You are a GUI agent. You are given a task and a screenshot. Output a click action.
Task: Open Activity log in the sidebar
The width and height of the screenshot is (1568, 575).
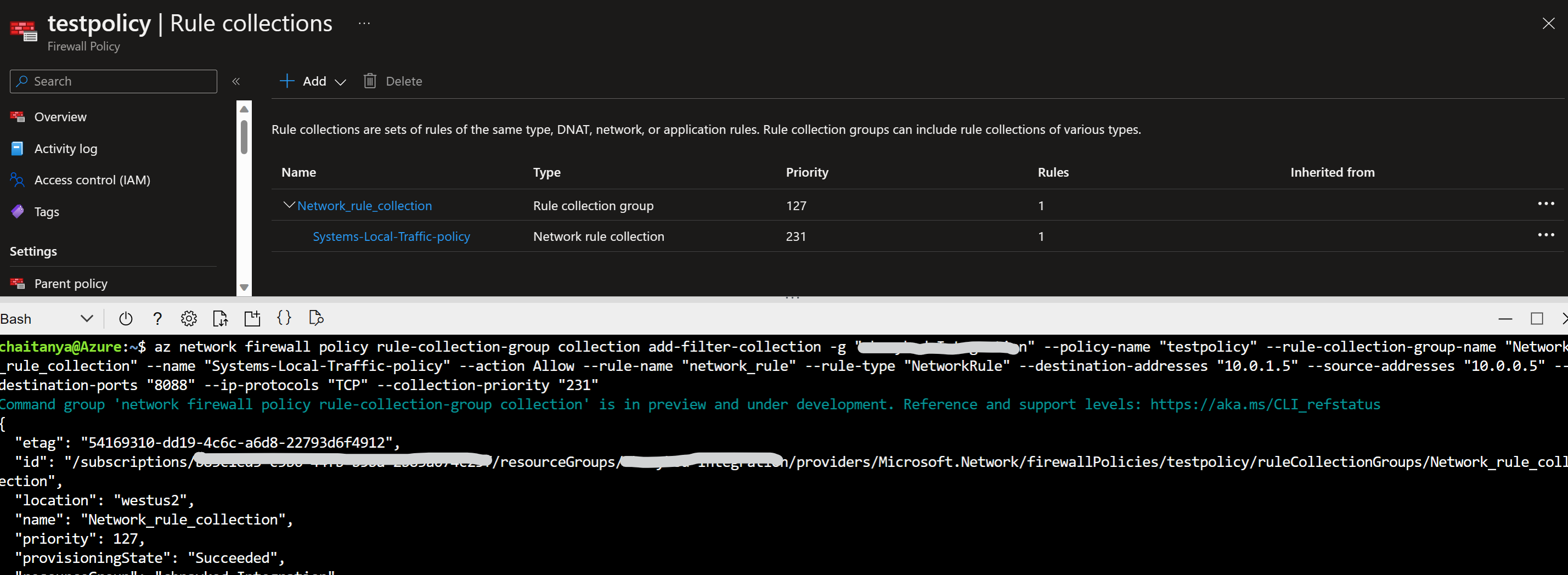pyautogui.click(x=65, y=148)
